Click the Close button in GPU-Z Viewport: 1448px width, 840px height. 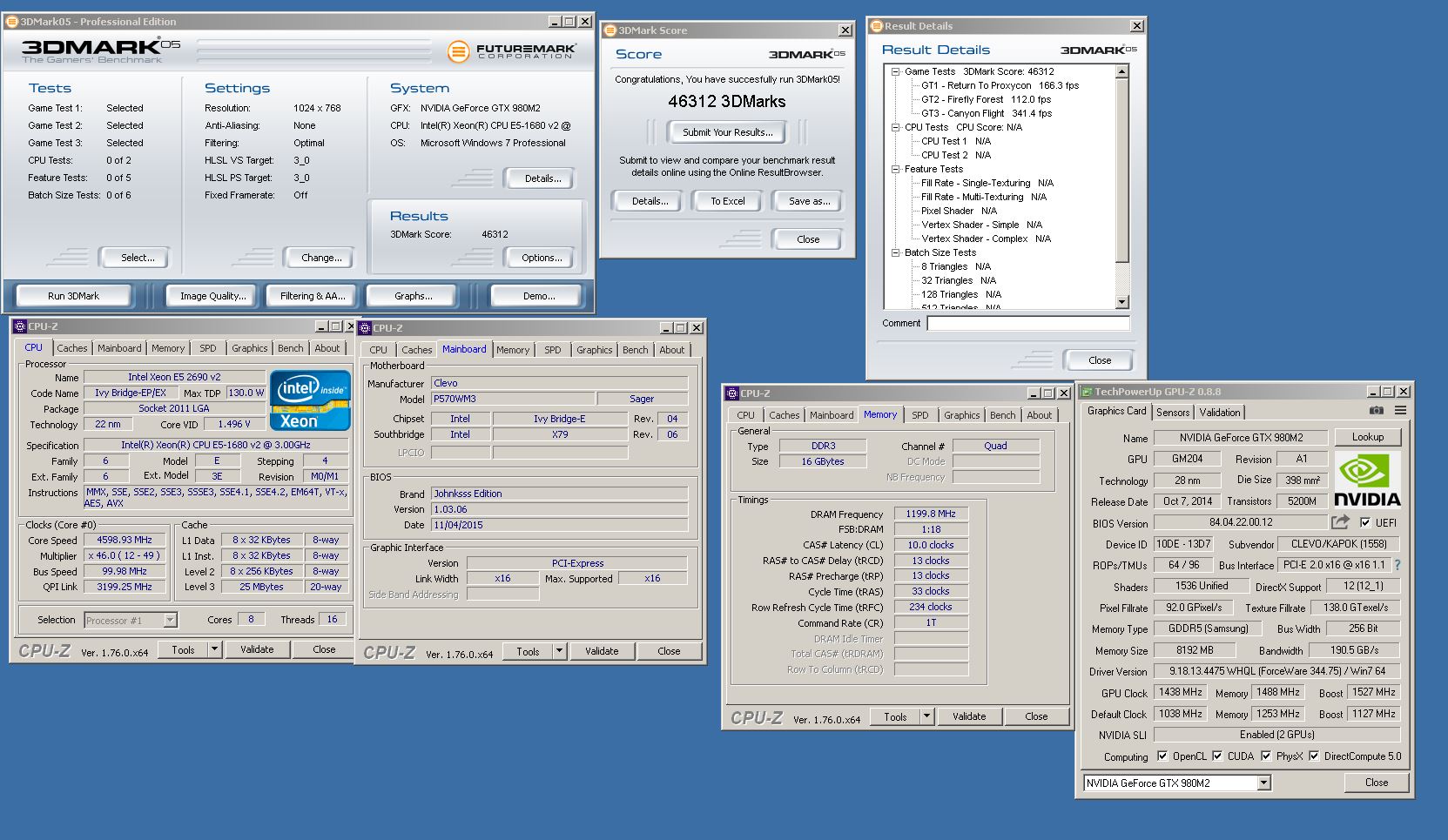[x=1377, y=783]
